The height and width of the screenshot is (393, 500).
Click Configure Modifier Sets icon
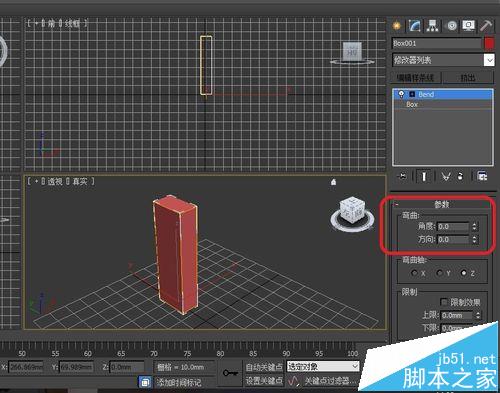pyautogui.click(x=482, y=176)
